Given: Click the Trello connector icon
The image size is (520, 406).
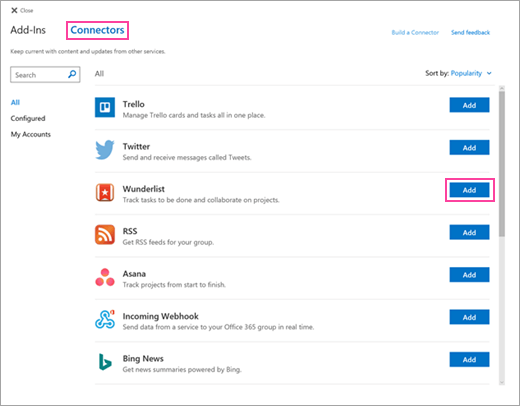Looking at the screenshot, I should [x=105, y=107].
